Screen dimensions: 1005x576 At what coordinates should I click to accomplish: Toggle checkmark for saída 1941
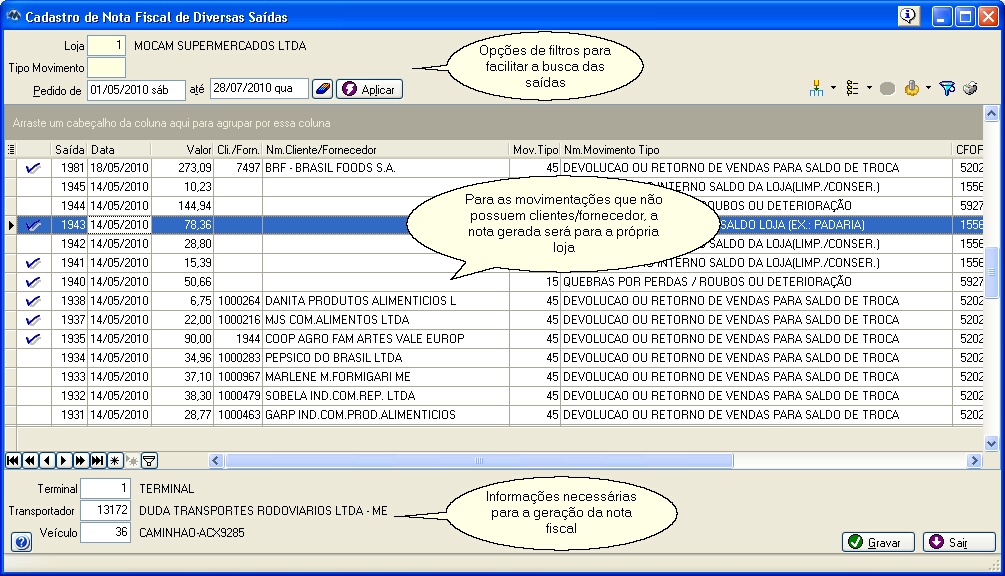click(33, 263)
